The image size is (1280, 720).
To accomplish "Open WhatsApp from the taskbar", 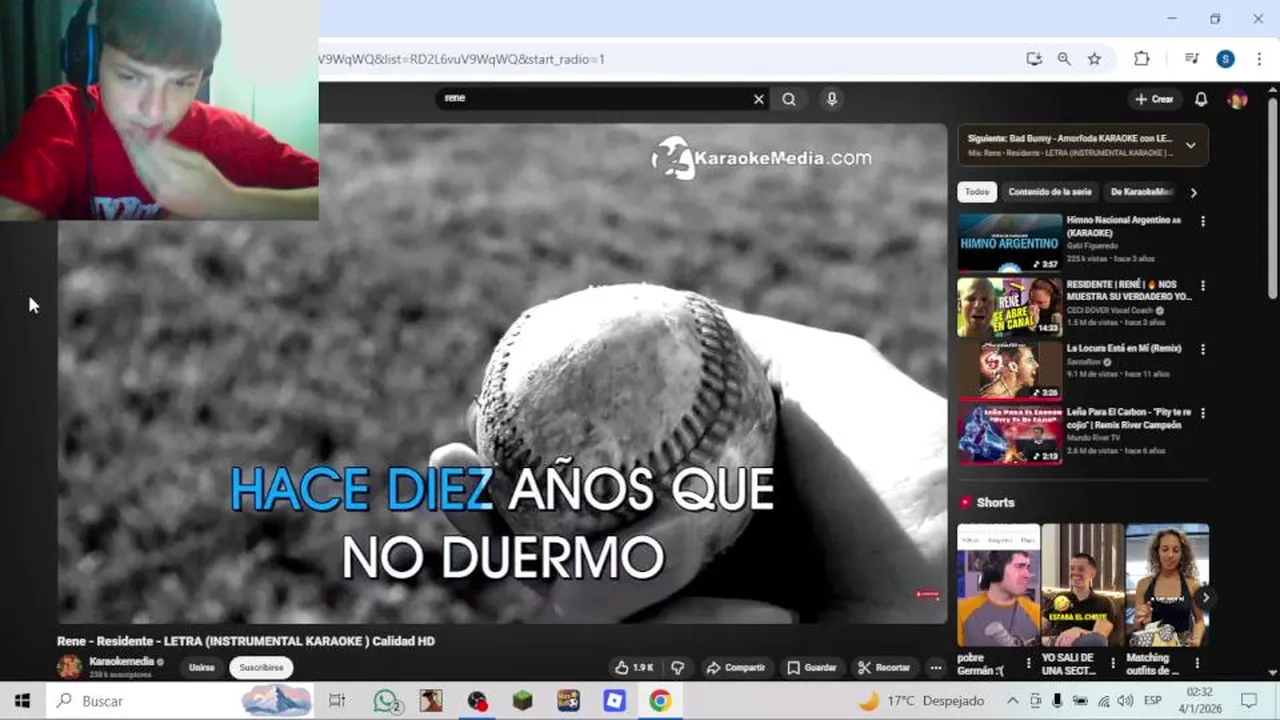I will [x=387, y=701].
